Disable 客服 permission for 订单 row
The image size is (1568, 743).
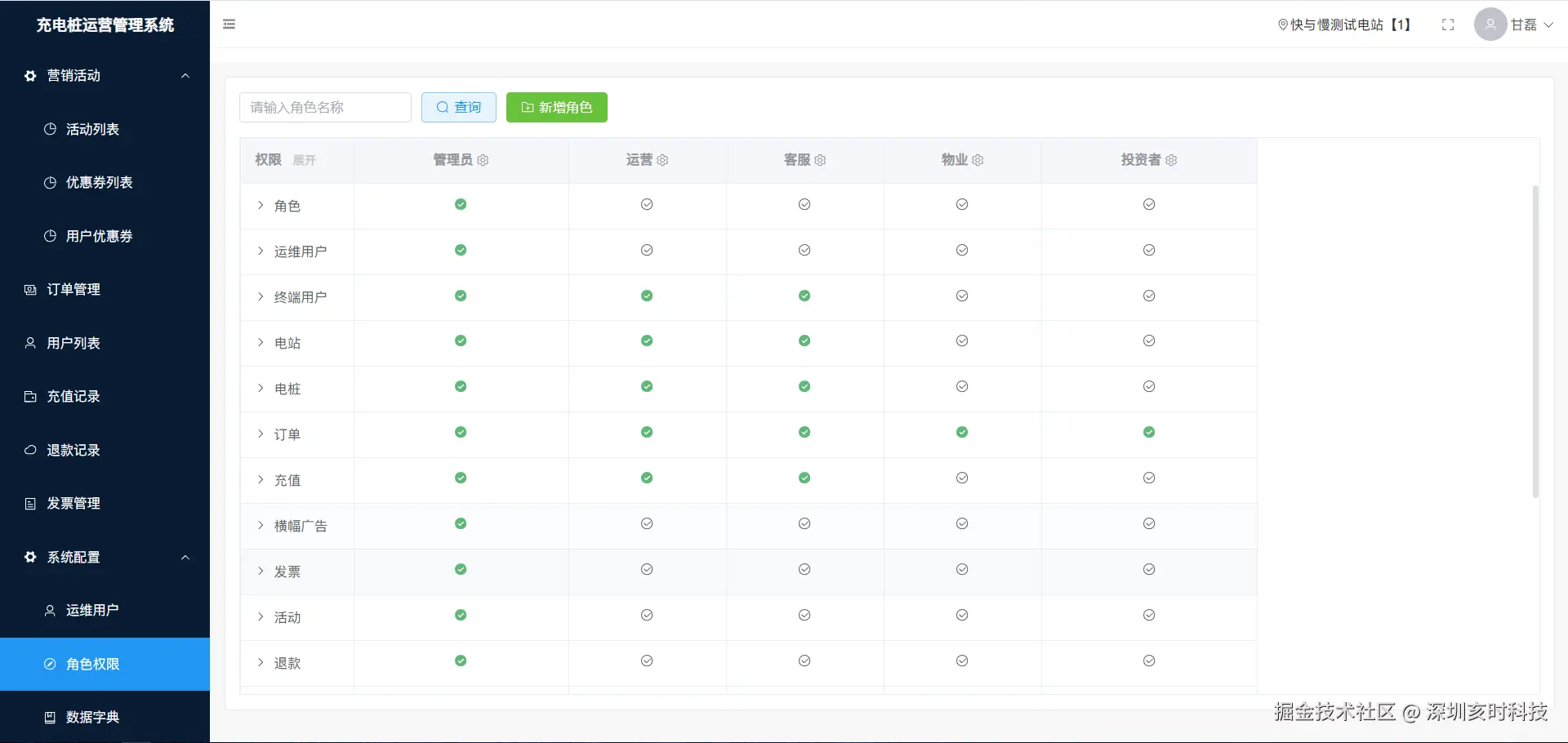804,432
